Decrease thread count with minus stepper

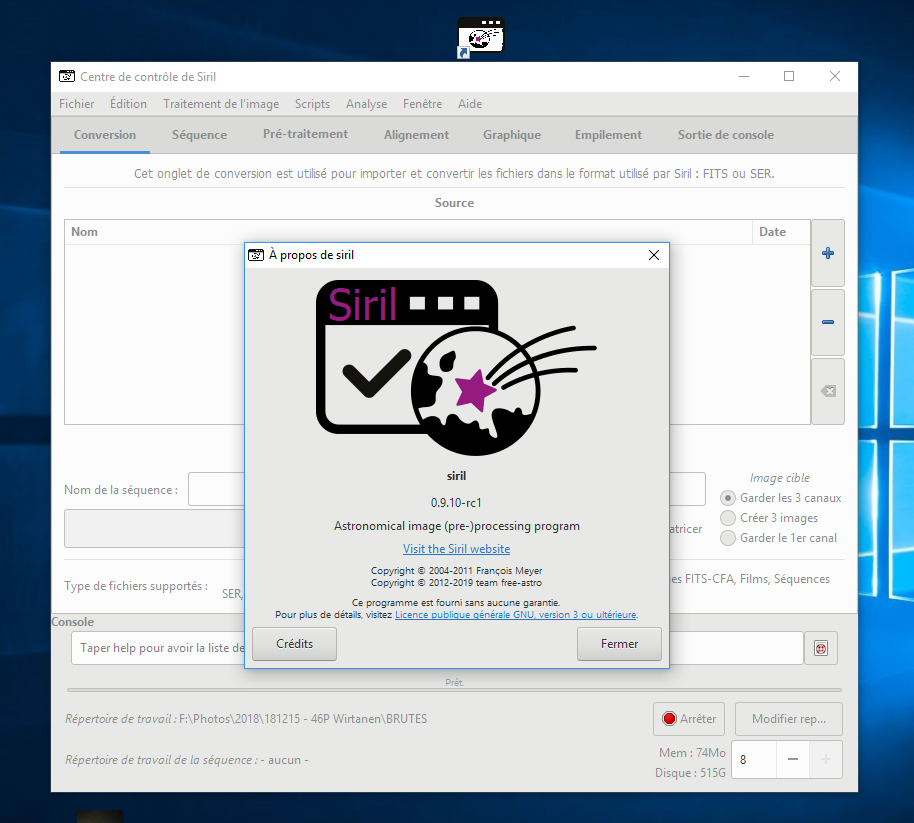(793, 759)
